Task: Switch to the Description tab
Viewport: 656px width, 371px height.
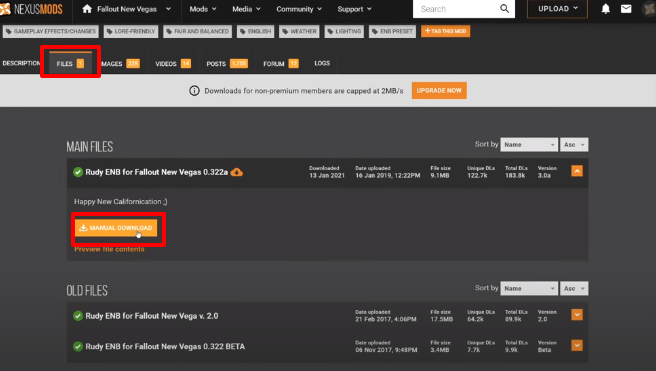Action: [x=21, y=63]
